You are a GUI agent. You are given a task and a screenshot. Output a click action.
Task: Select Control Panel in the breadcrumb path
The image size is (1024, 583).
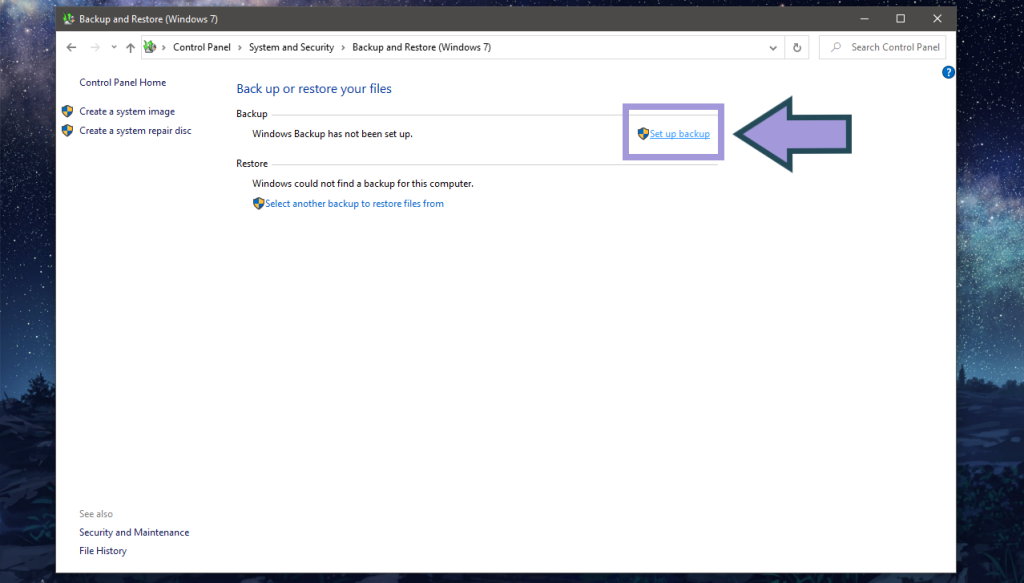coord(200,47)
